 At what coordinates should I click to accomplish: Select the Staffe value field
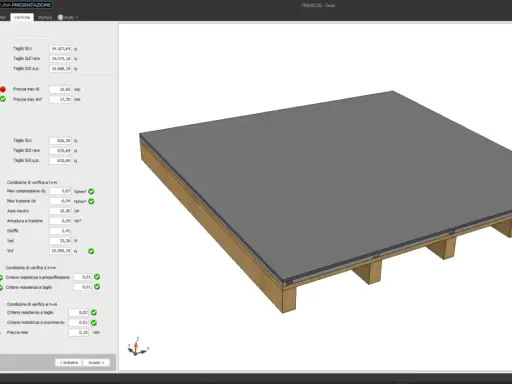tap(61, 231)
